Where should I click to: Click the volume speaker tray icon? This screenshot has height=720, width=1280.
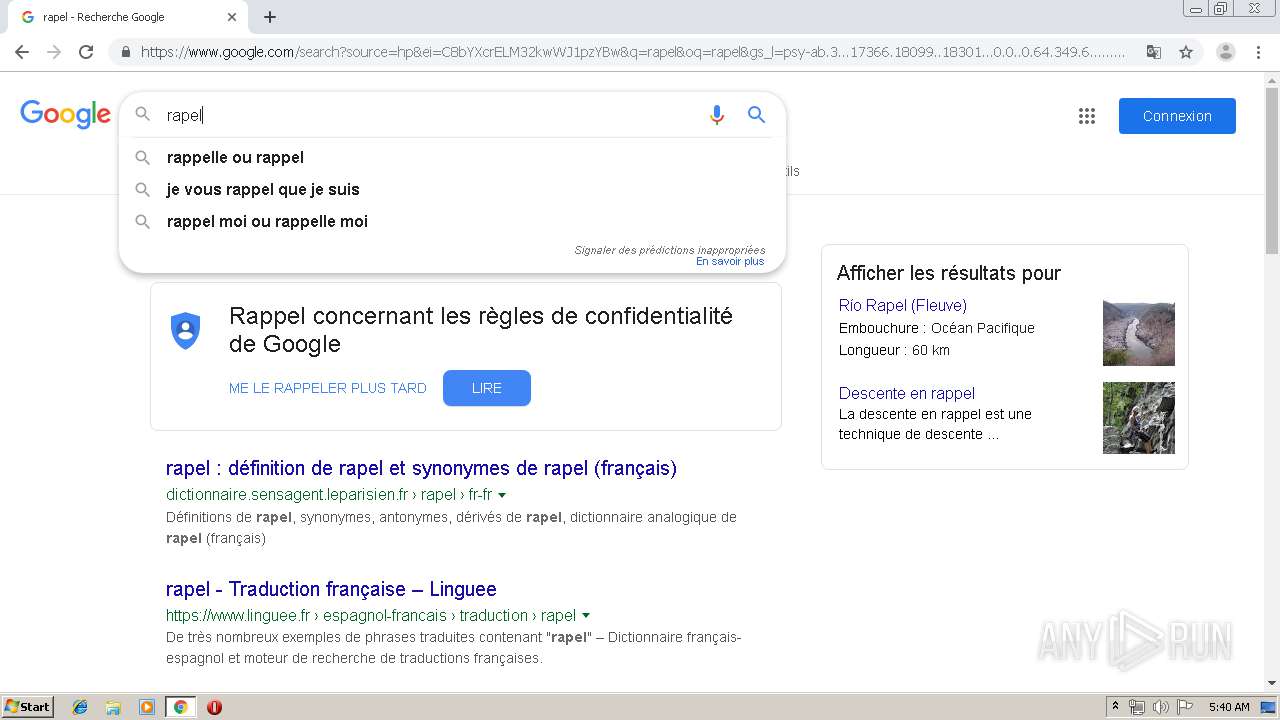coord(1160,707)
